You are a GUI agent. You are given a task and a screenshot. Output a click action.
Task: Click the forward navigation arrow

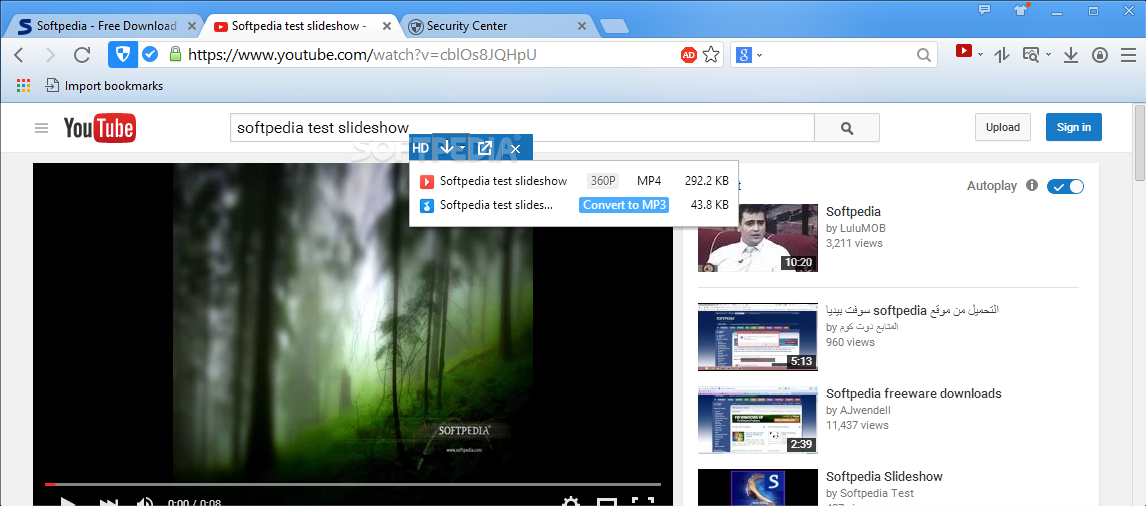[50, 55]
